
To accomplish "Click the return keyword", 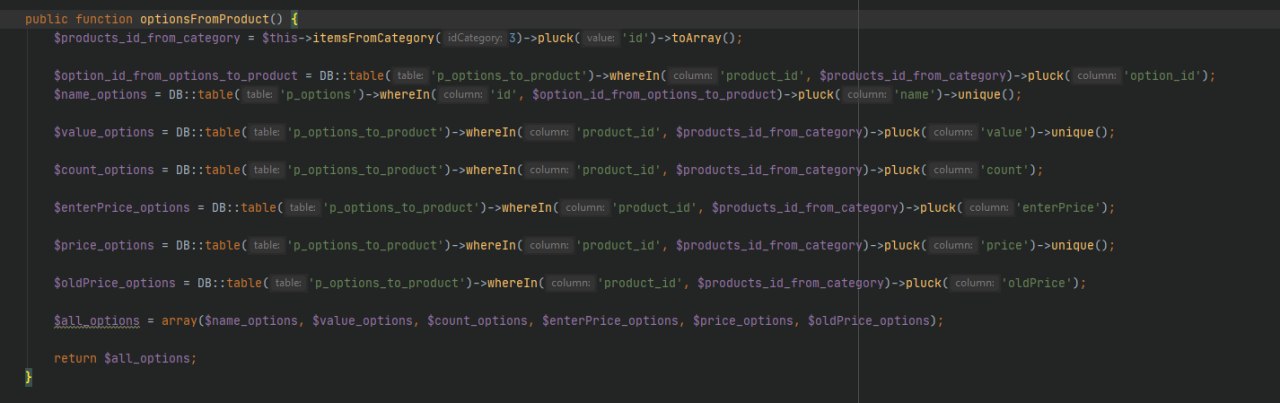I will click(76, 358).
